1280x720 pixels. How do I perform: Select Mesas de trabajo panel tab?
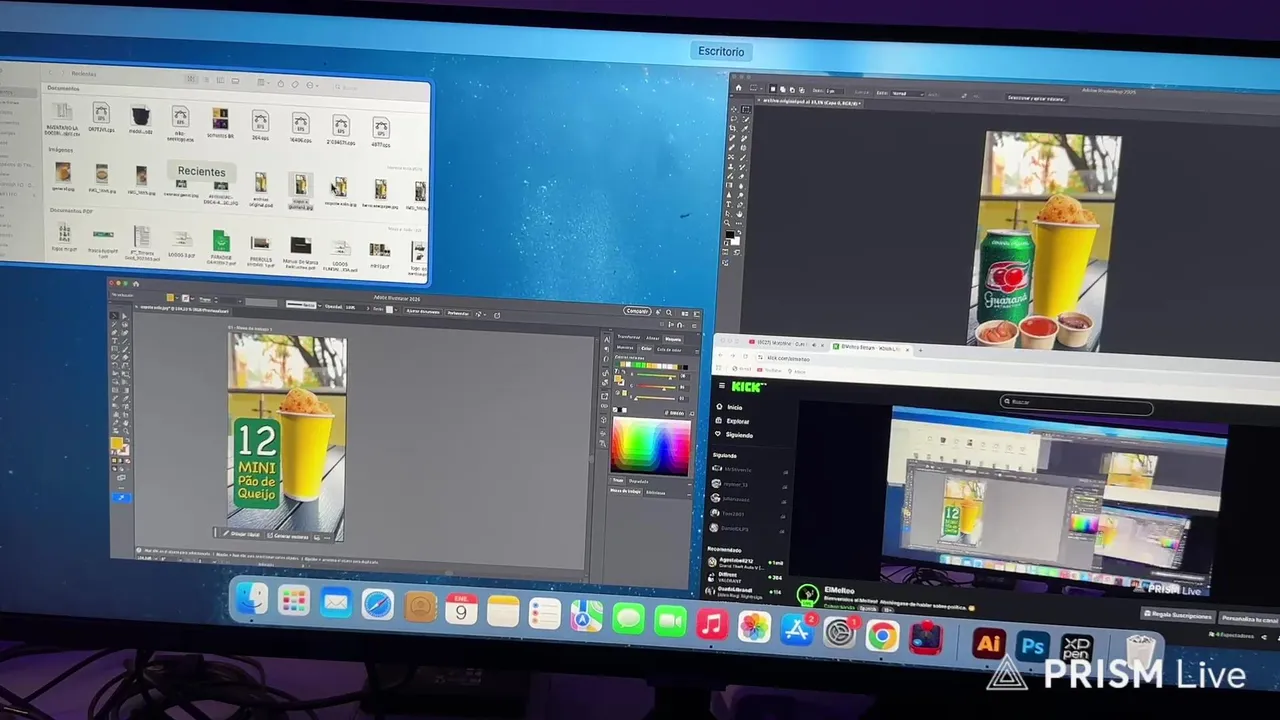tap(626, 491)
